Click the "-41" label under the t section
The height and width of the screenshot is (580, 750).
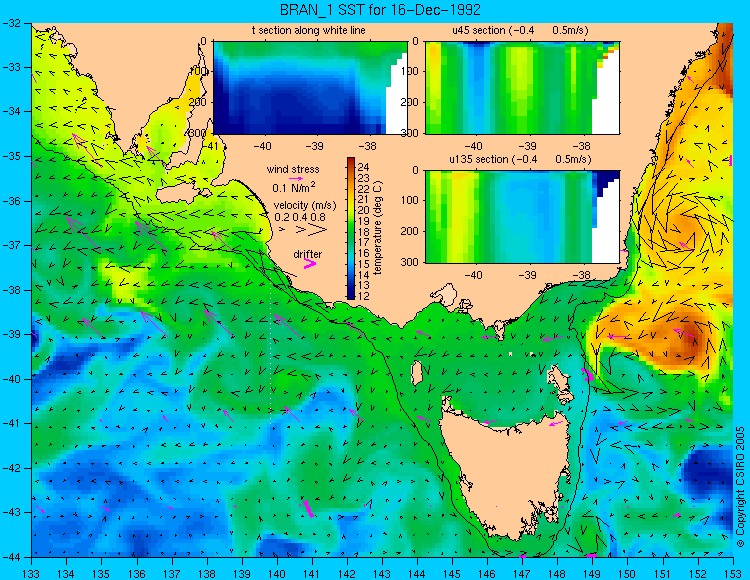click(x=210, y=146)
